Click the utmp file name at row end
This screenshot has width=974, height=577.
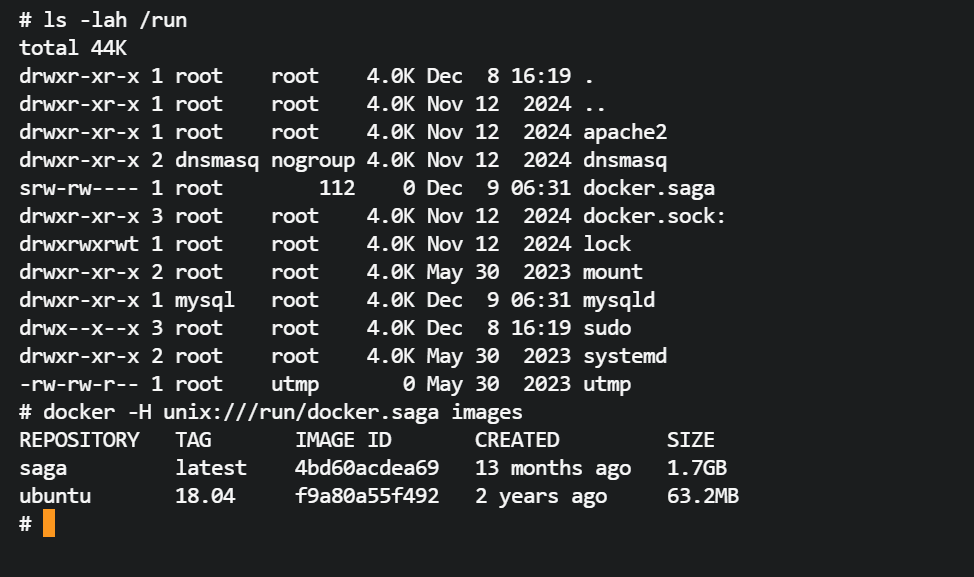(607, 384)
